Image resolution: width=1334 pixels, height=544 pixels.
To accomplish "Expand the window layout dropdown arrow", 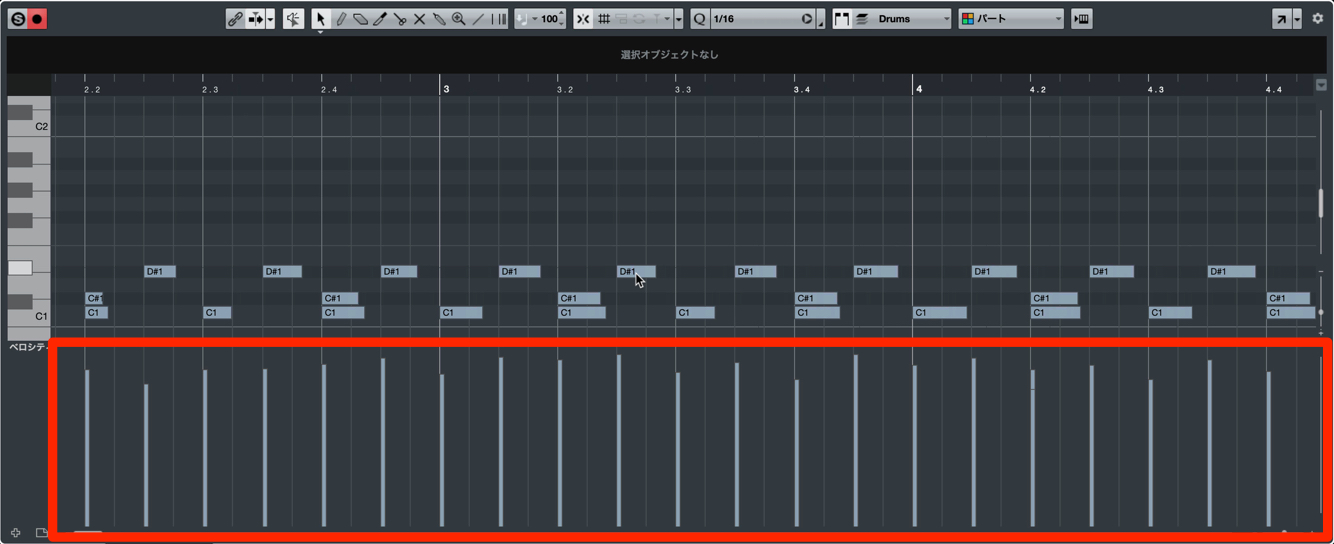I will point(1297,19).
